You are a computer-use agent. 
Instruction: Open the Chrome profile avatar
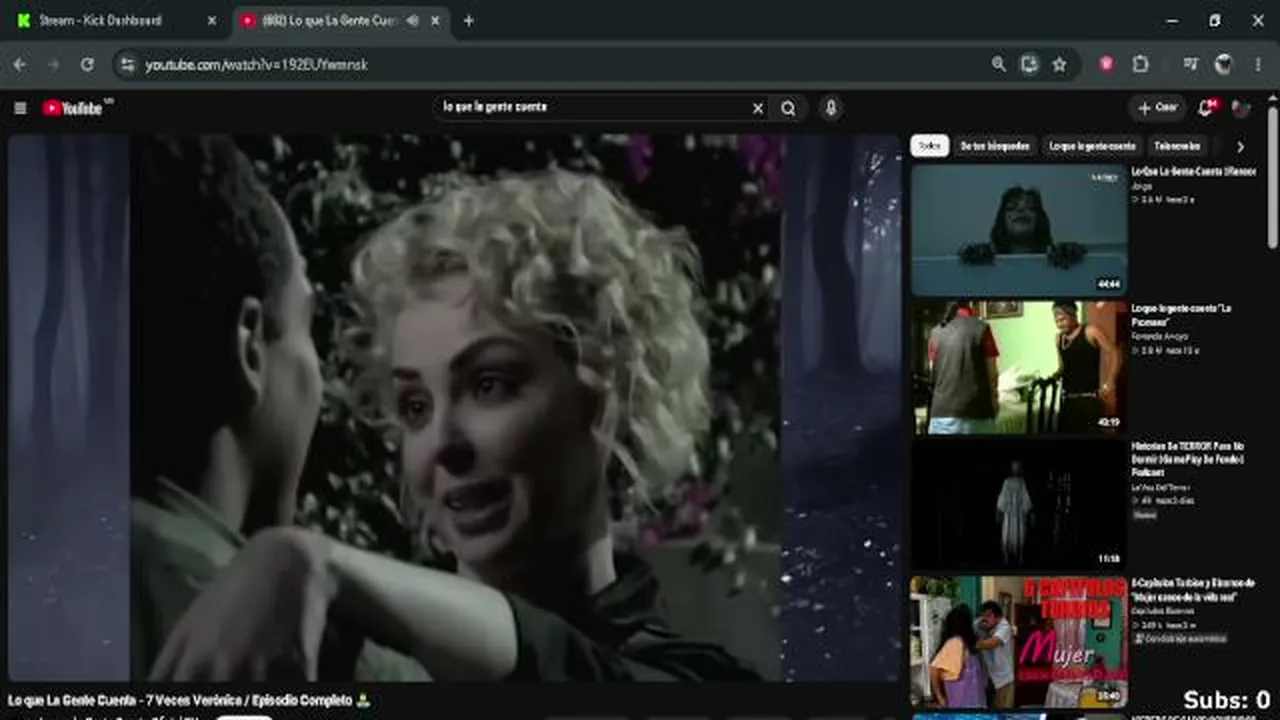(x=1224, y=64)
